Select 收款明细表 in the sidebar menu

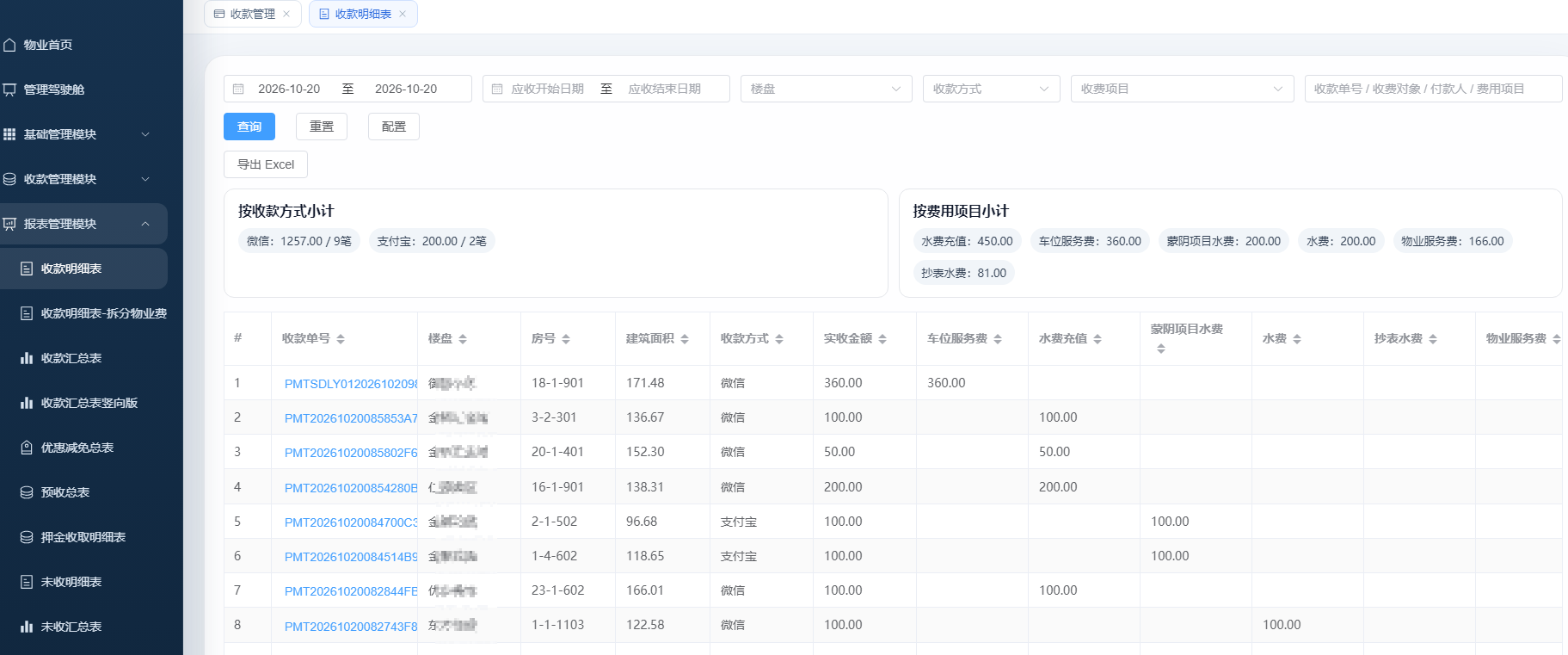83,269
